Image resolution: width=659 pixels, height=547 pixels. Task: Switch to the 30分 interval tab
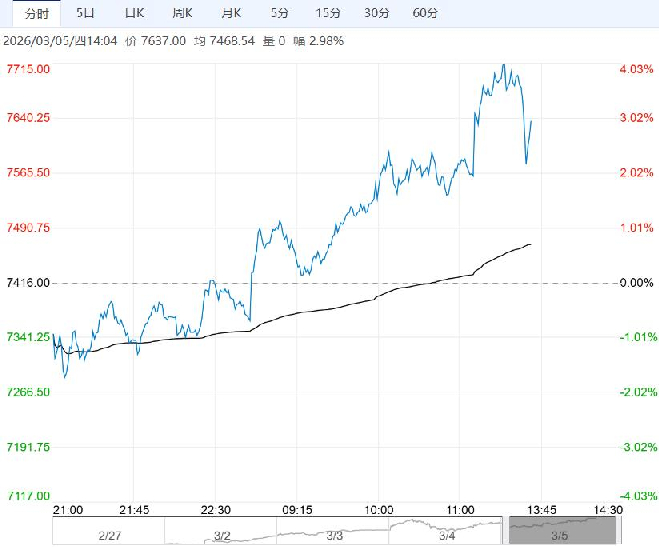point(376,13)
